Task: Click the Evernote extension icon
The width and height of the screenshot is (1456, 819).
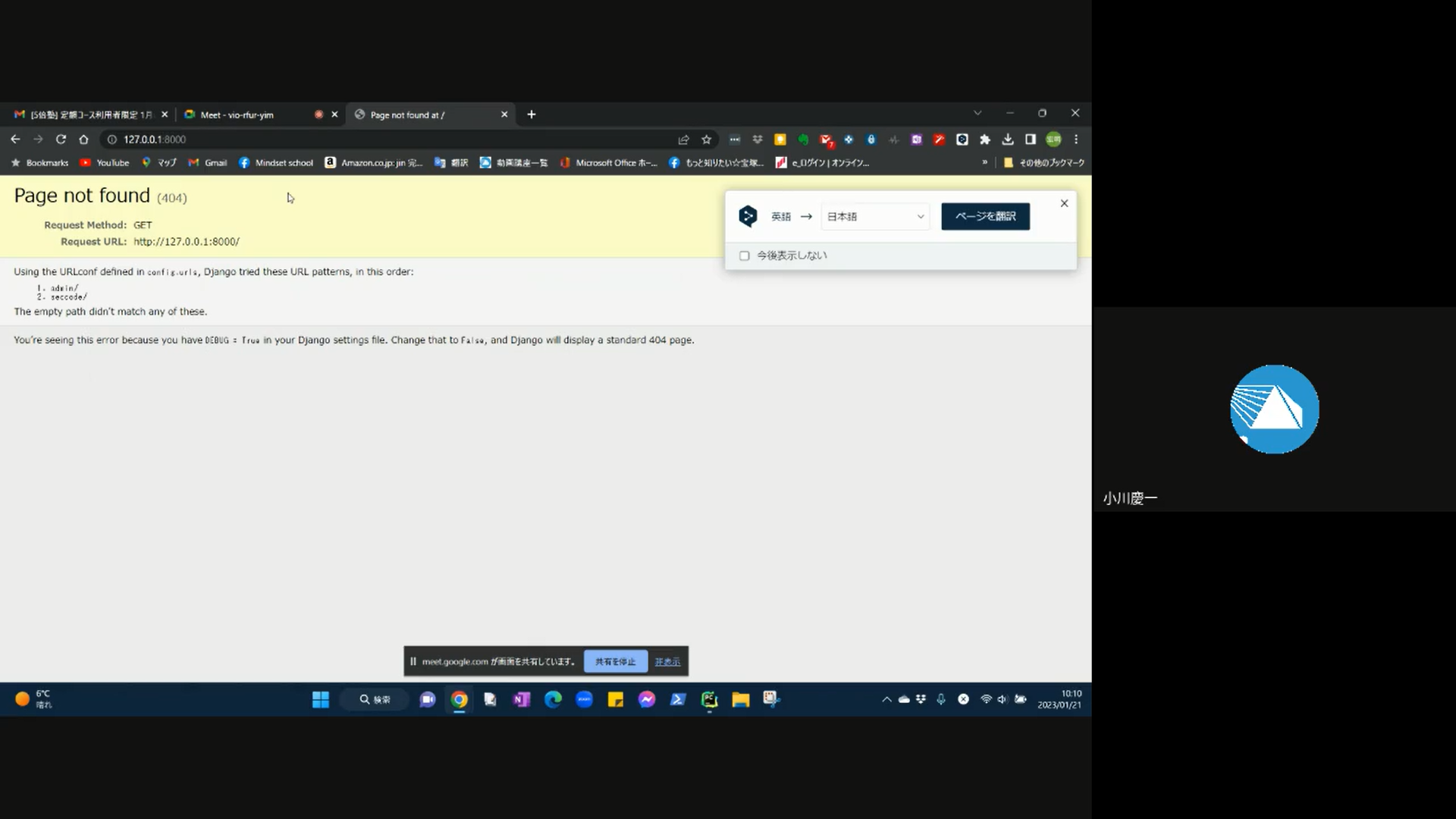Action: [803, 140]
